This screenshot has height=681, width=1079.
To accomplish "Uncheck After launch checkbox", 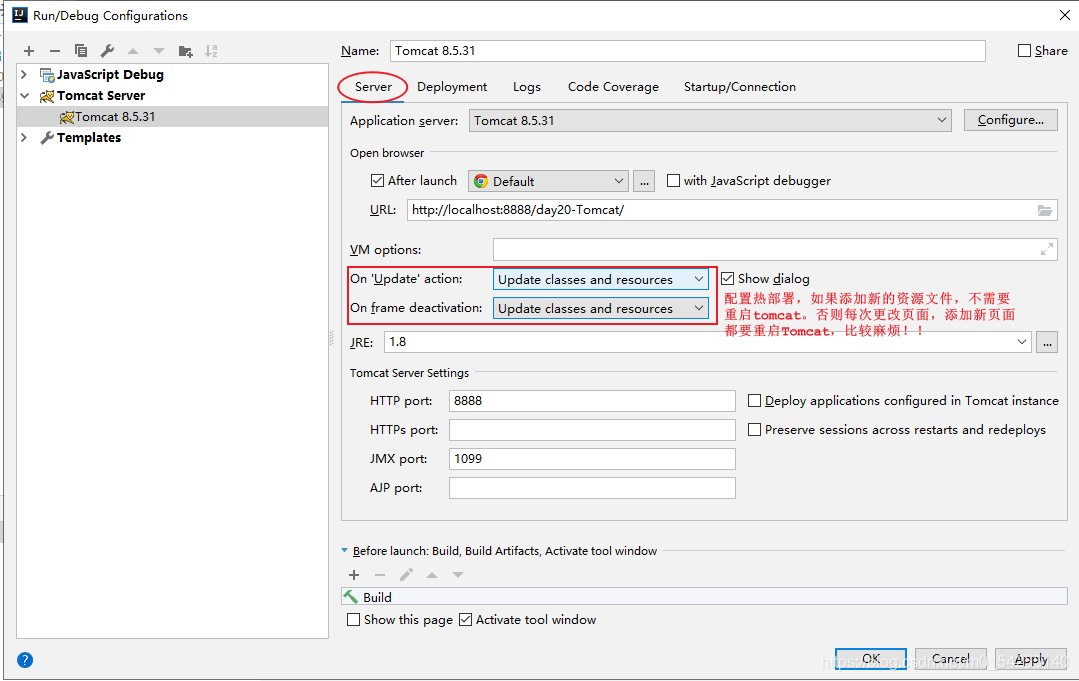I will click(377, 181).
